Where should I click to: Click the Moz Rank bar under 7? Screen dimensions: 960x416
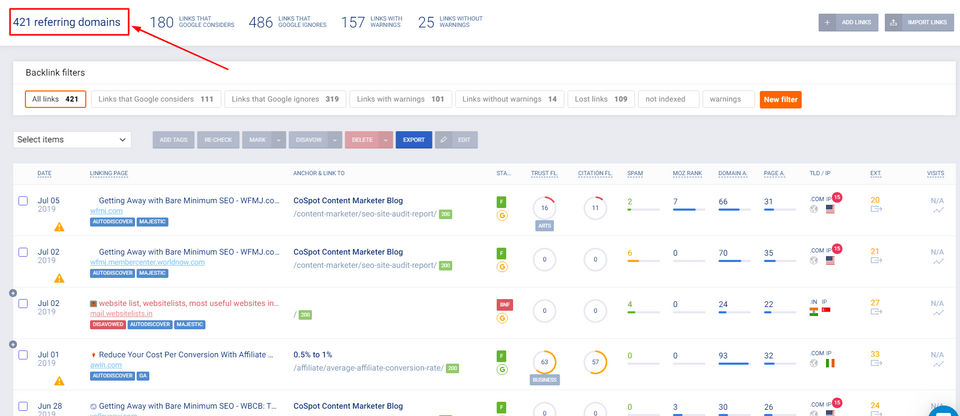(689, 210)
